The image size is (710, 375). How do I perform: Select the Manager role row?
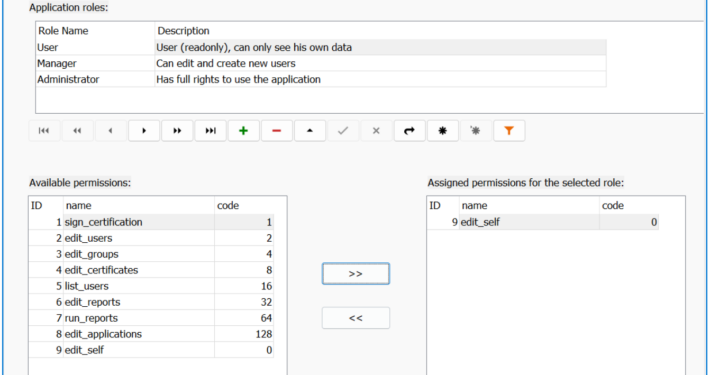pos(321,63)
